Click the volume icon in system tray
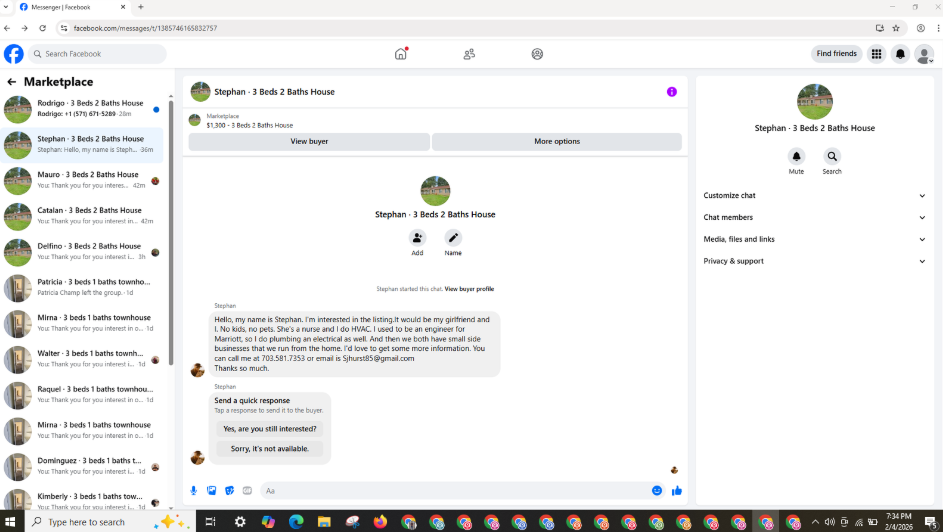This screenshot has height=532, width=943. pyautogui.click(x=830, y=522)
